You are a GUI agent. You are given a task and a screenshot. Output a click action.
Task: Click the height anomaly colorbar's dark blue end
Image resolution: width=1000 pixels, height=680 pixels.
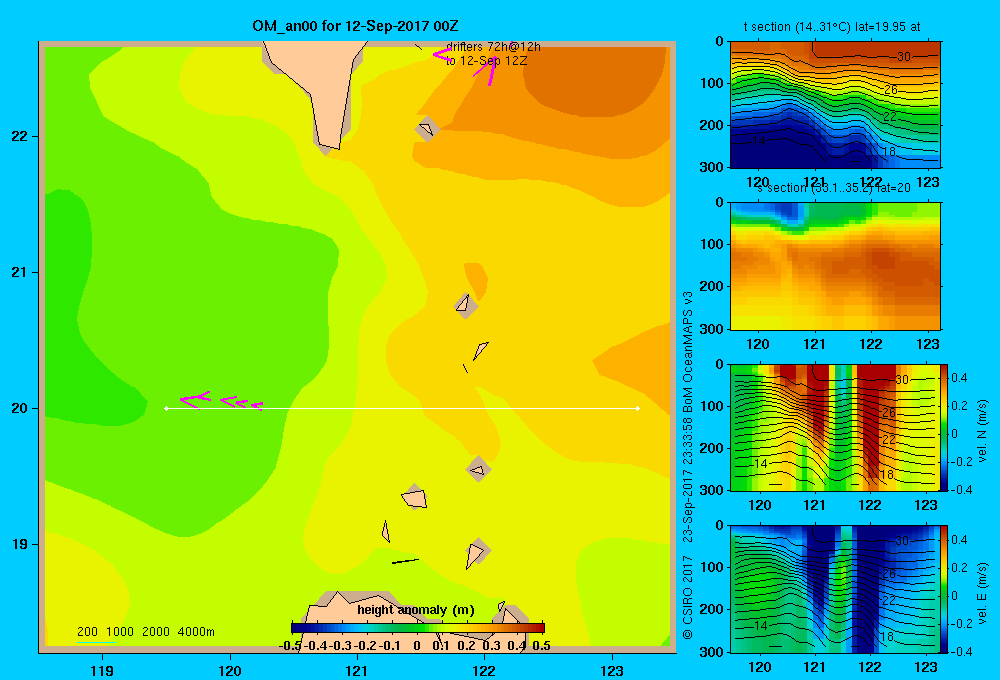tap(297, 628)
